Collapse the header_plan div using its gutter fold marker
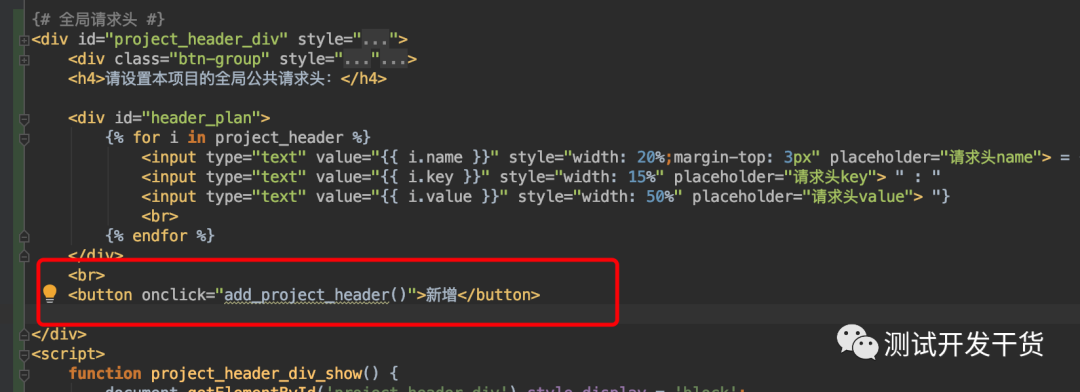The width and height of the screenshot is (1080, 392). 25,118
